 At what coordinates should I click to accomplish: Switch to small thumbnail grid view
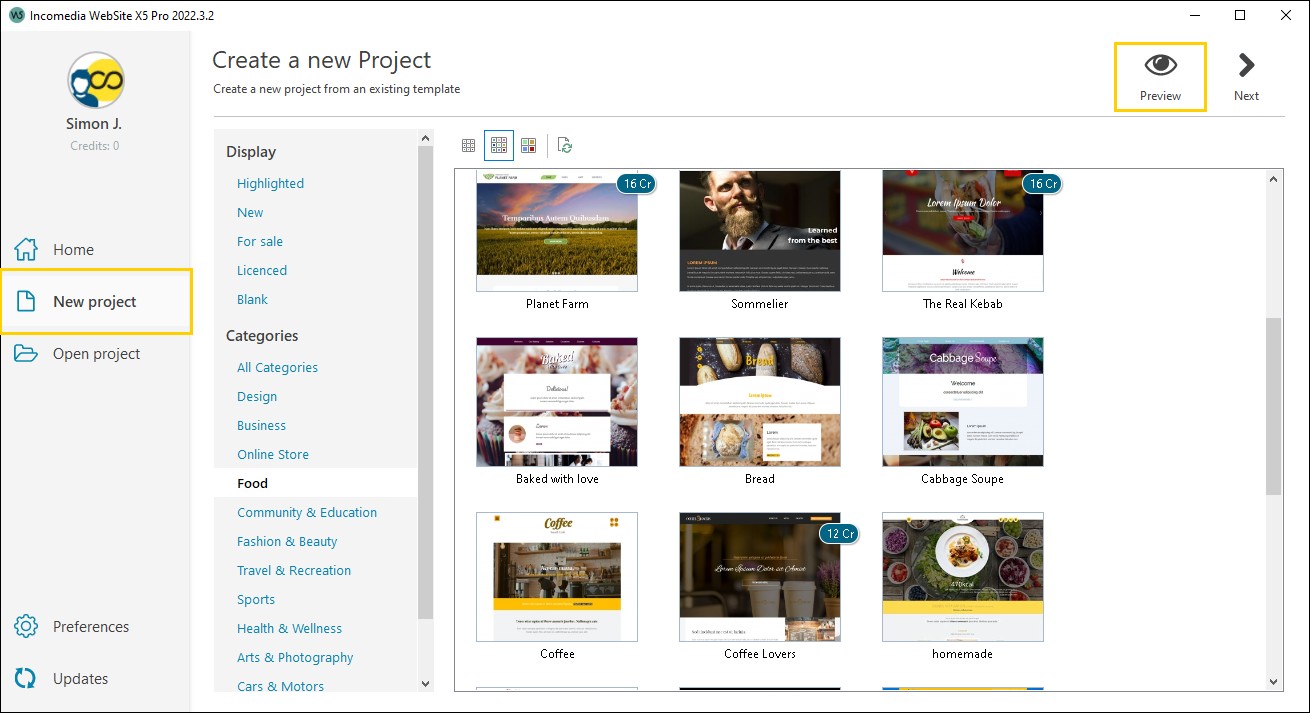468,145
